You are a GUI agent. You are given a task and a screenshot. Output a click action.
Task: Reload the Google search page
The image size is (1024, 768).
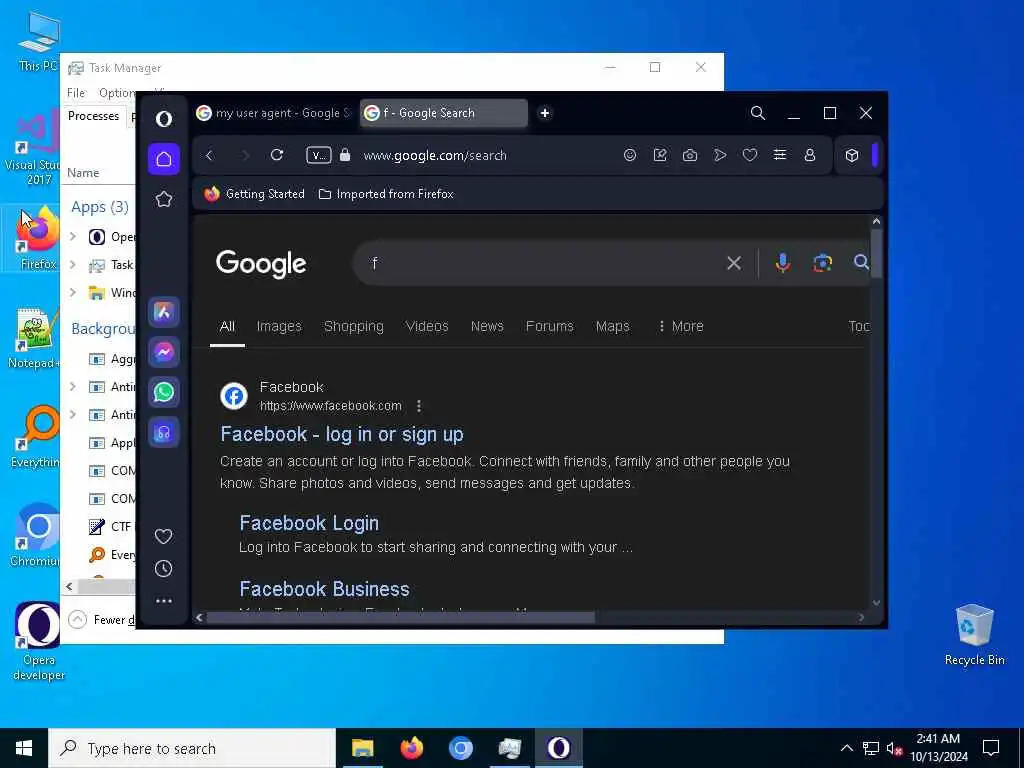[x=277, y=155]
